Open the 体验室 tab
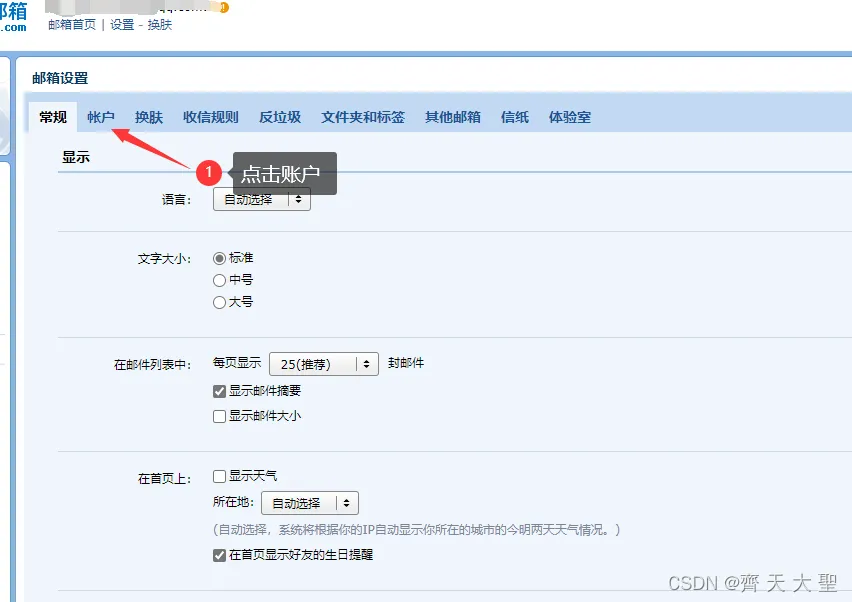Screen dimensions: 852x602 [569, 117]
